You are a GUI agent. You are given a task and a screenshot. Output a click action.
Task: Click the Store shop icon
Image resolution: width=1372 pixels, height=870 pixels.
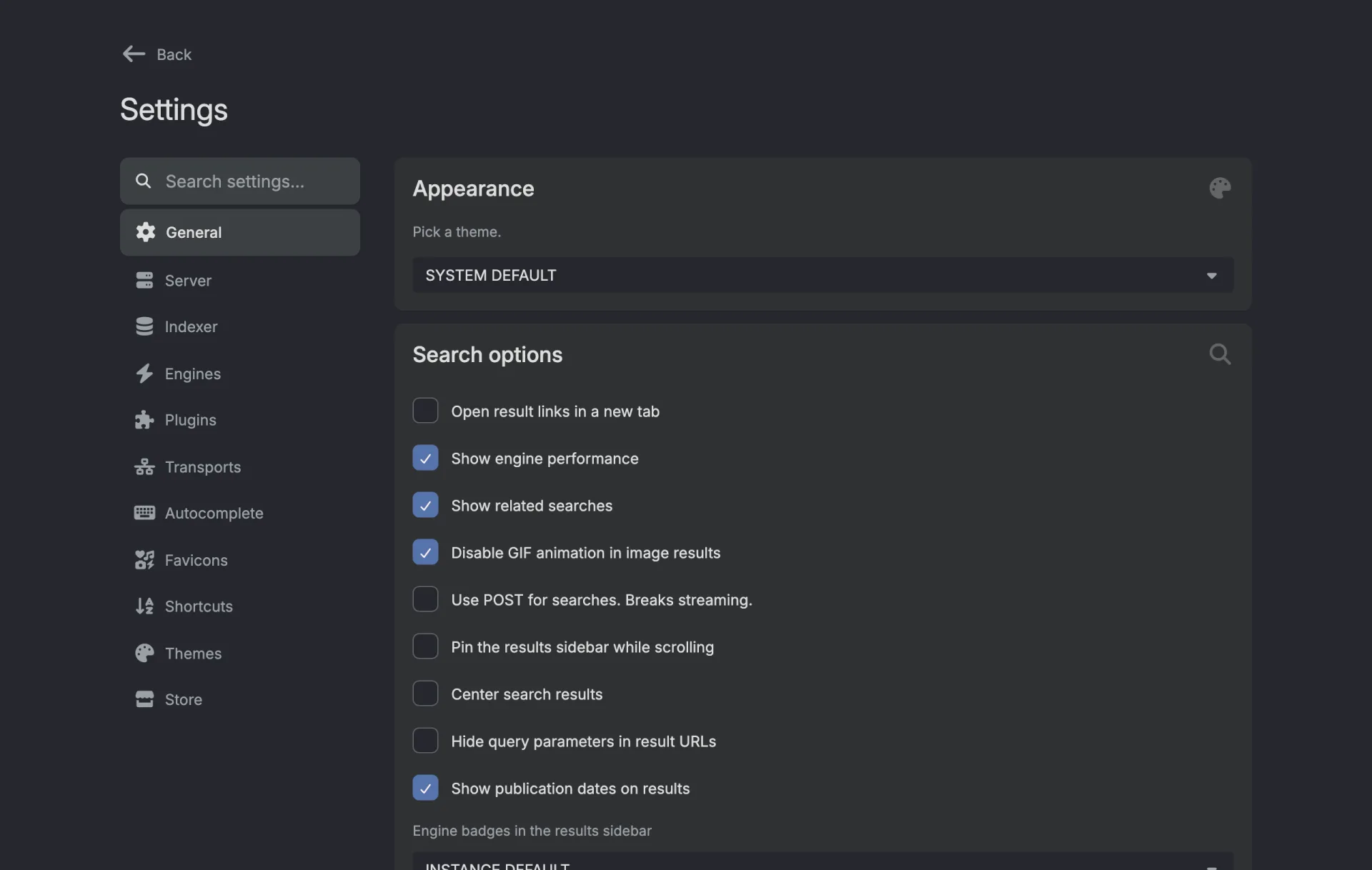pyautogui.click(x=144, y=699)
